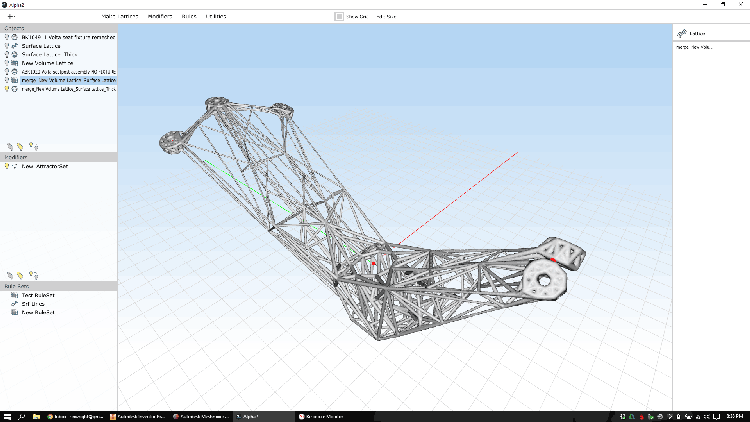Click the Objects panel header
750x422 pixels.
[58, 28]
